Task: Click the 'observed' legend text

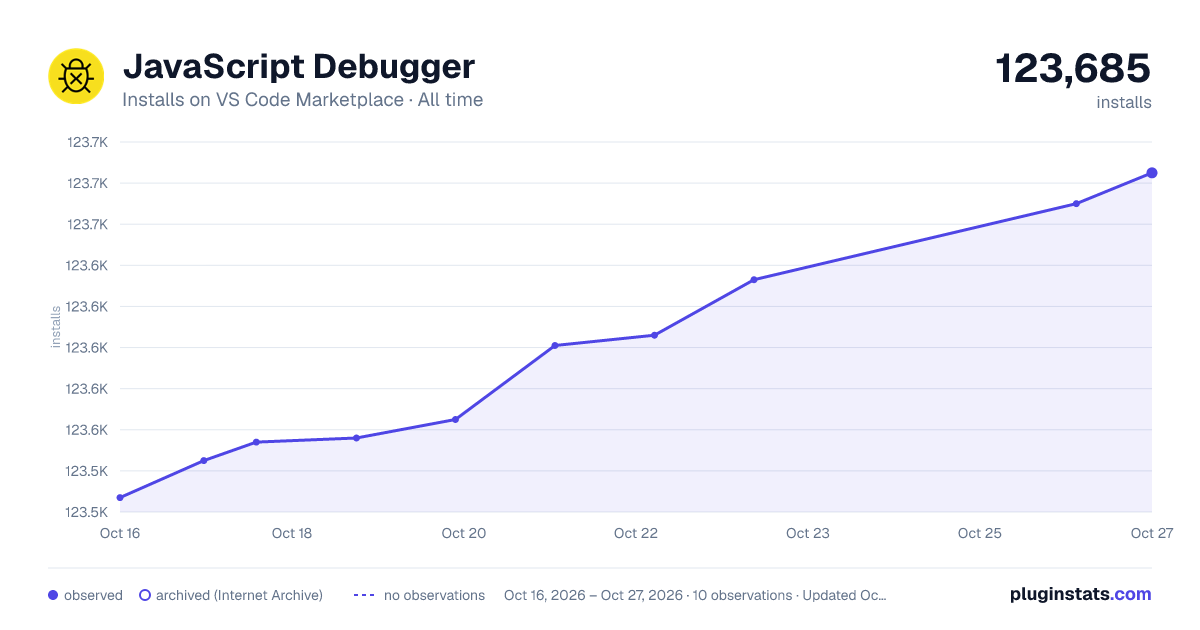Action: click(x=93, y=595)
